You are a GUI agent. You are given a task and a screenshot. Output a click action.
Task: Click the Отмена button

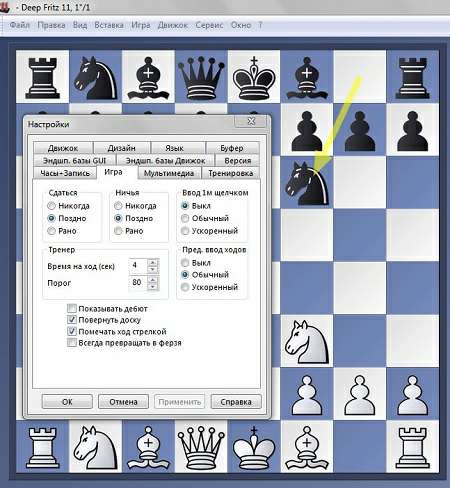pos(123,402)
